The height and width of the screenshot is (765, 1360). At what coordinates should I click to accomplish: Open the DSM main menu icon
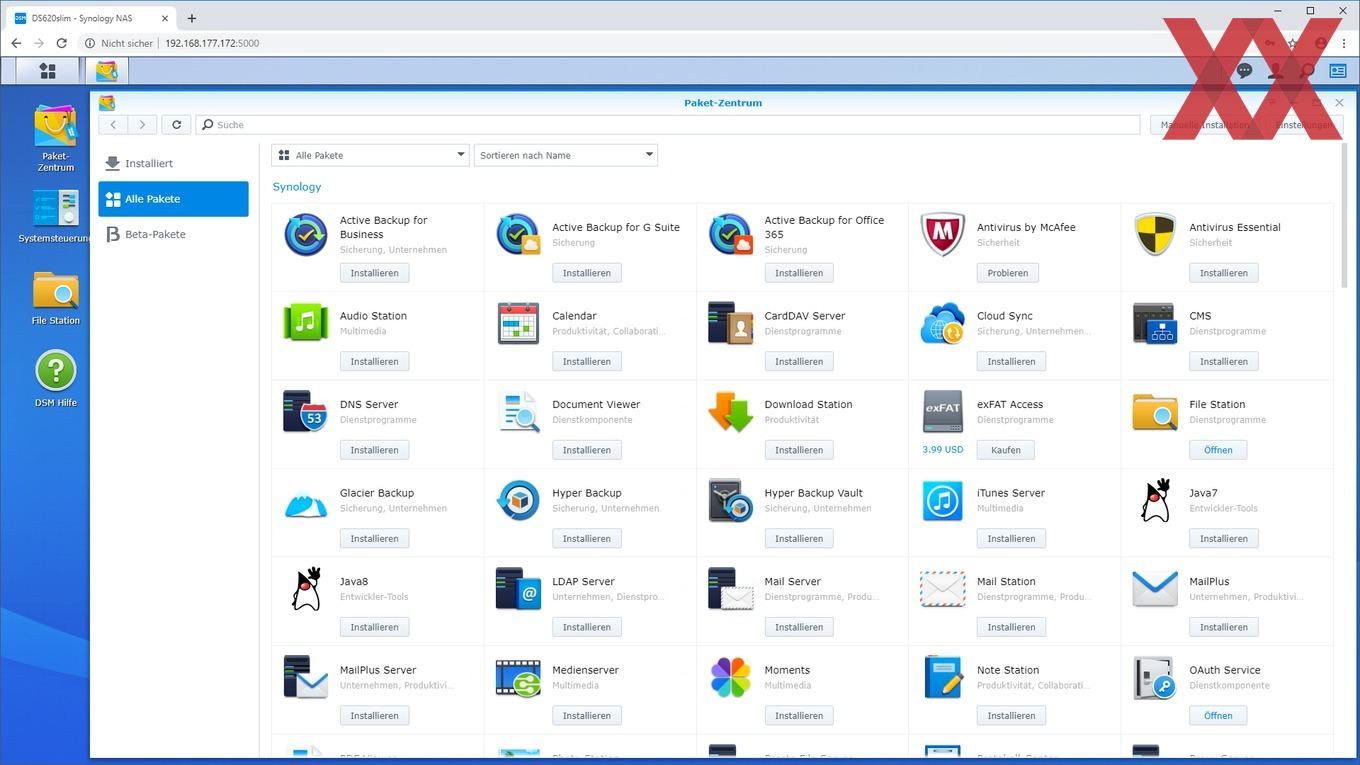pos(47,70)
